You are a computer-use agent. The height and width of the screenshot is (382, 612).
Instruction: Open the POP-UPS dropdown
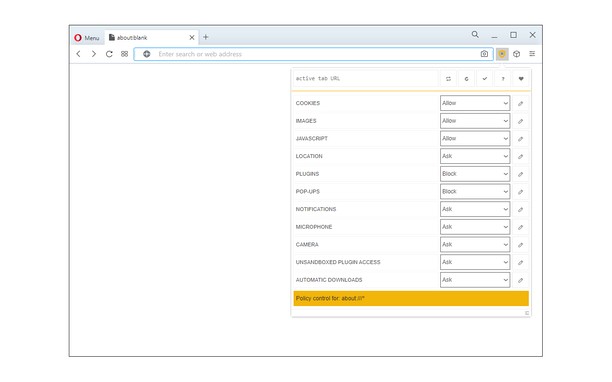pyautogui.click(x=475, y=192)
